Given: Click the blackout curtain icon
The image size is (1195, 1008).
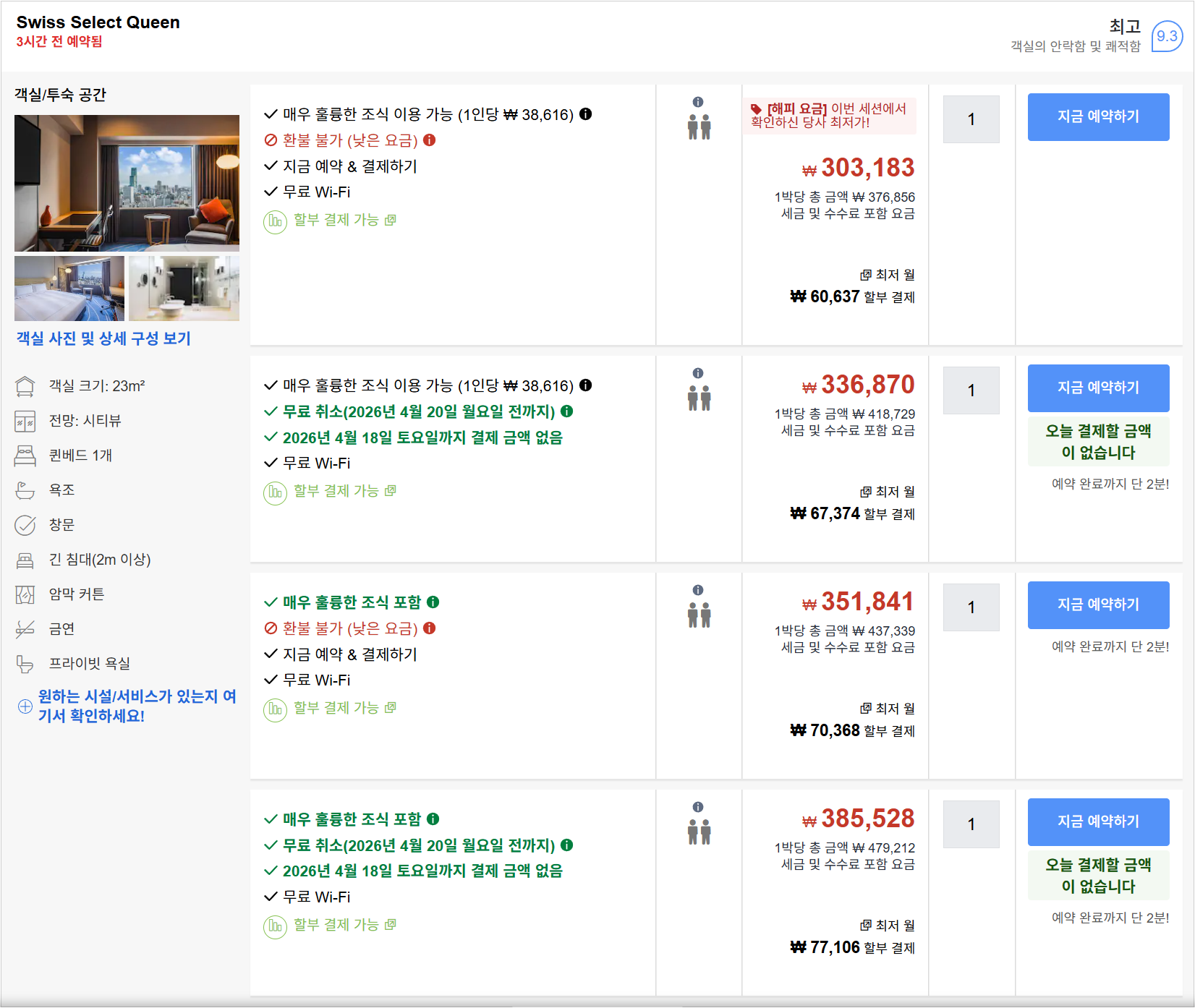Looking at the screenshot, I should [25, 594].
